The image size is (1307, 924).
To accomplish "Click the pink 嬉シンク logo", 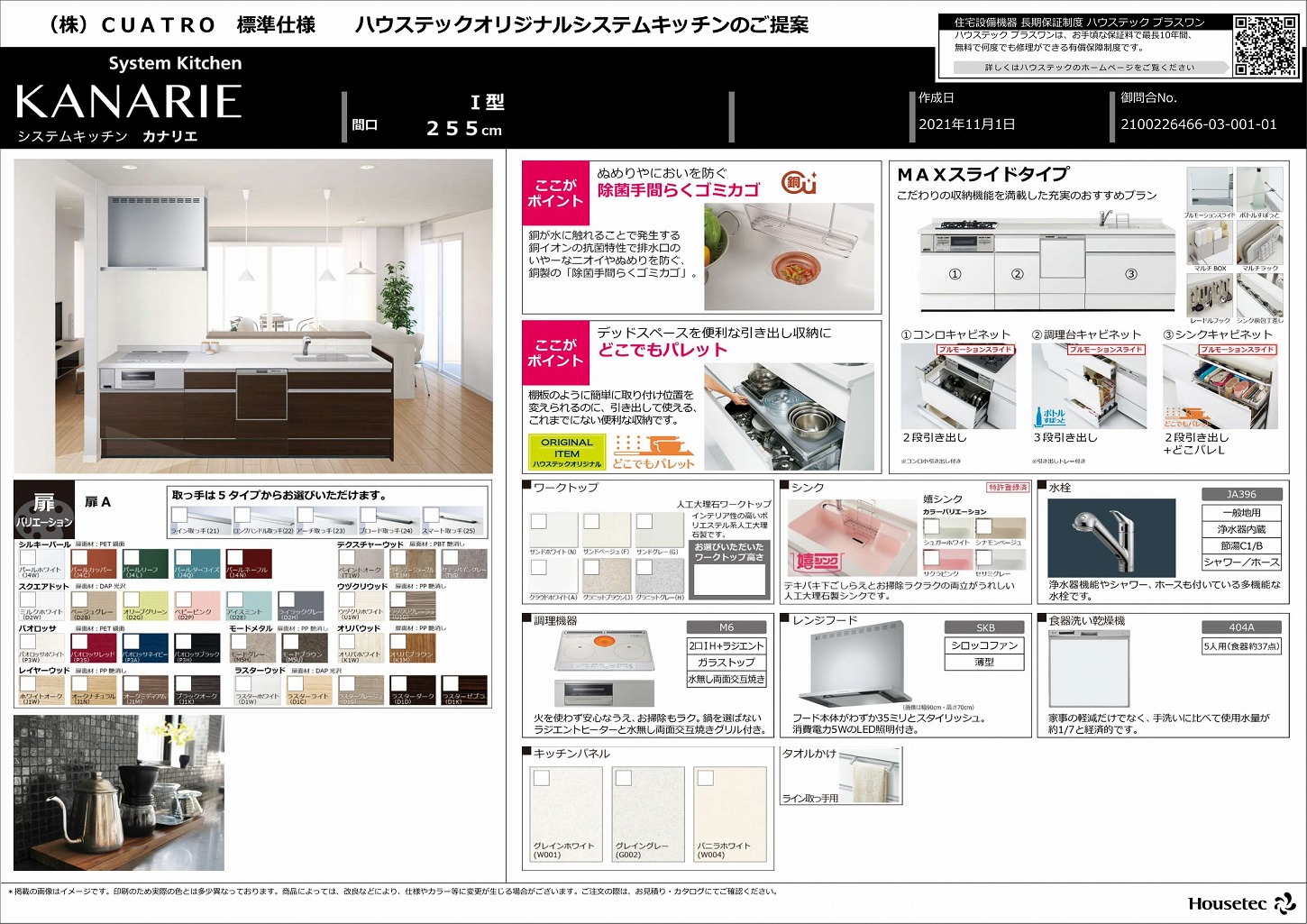I will point(817,562).
